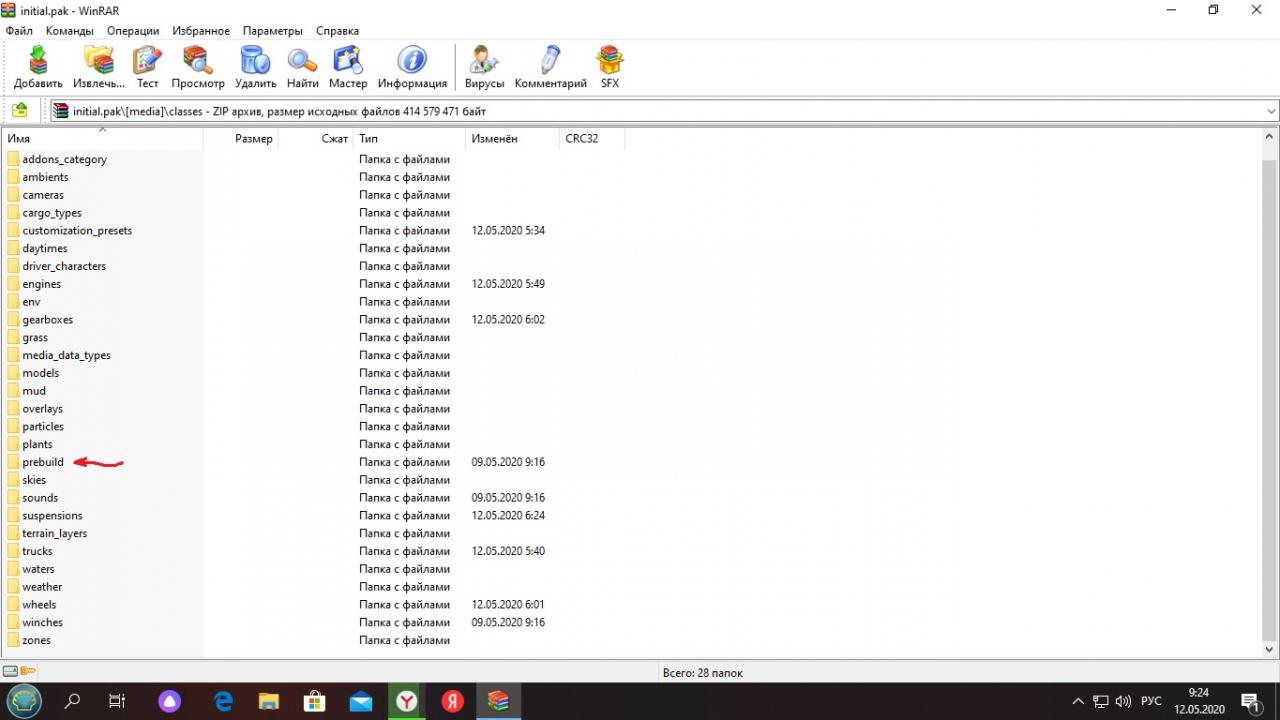Click the Извлечь (Extract) toolbar icon

coord(98,67)
